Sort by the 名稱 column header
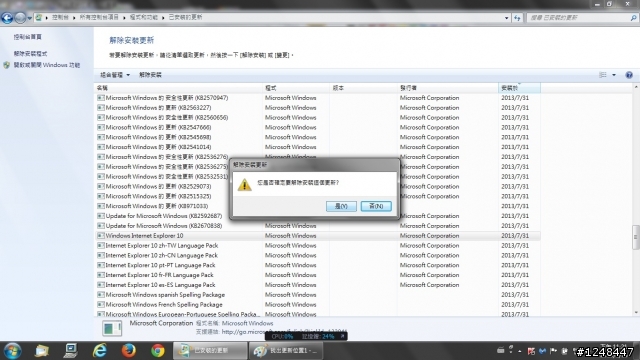The width and height of the screenshot is (640, 360). point(178,88)
